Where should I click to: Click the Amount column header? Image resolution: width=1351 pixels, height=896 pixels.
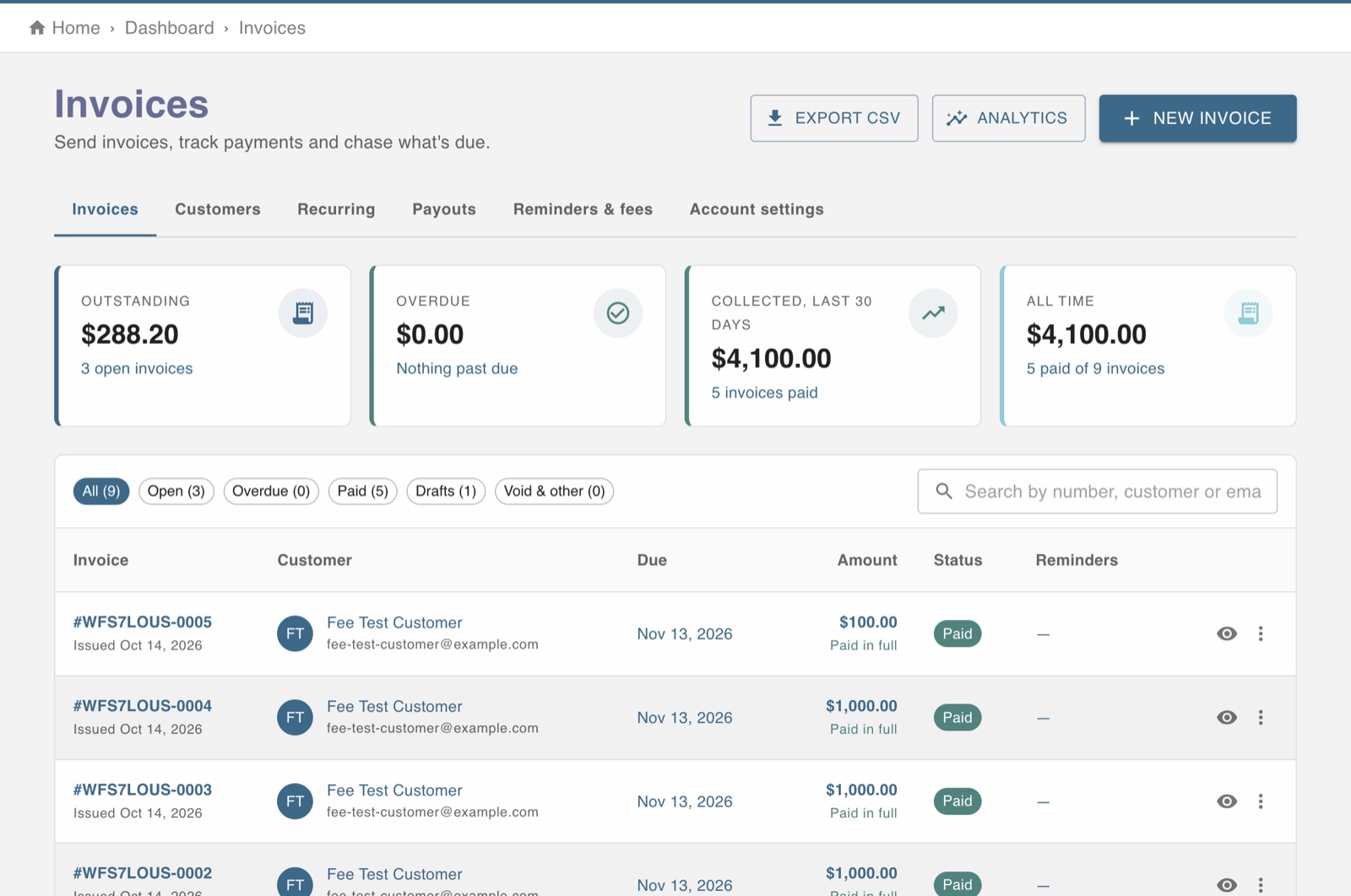867,560
